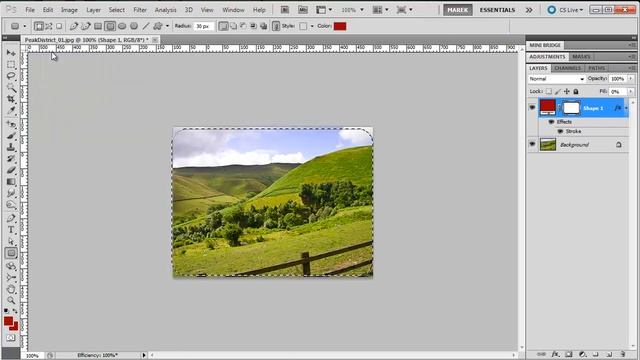Open the Style picker dropdown arrow
This screenshot has height=360, width=640.
(x=312, y=26)
